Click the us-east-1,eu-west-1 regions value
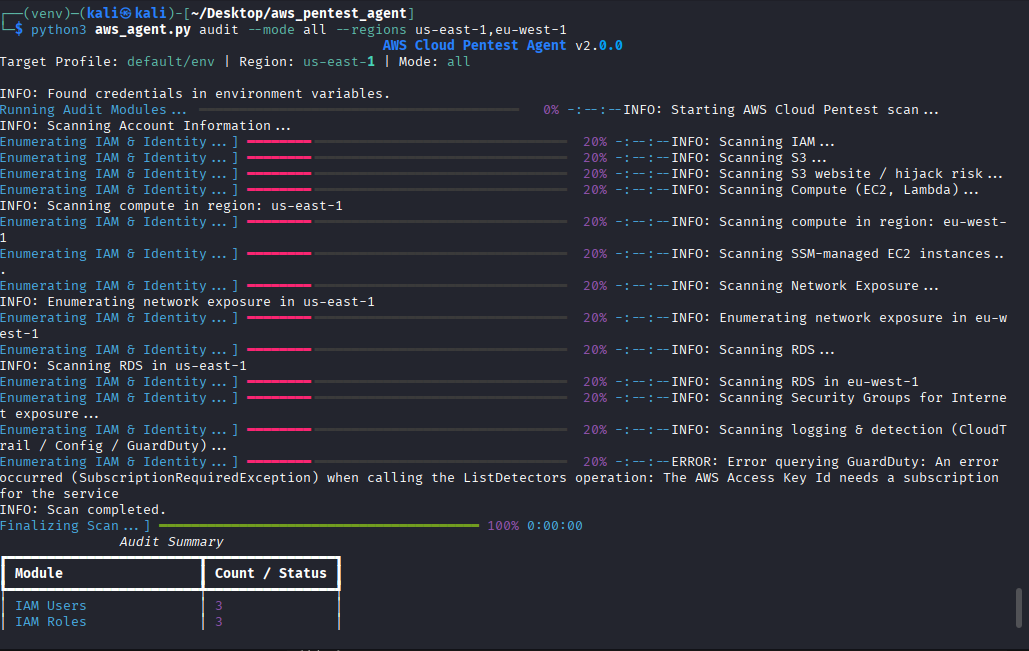The width and height of the screenshot is (1029, 651). pyautogui.click(x=490, y=30)
